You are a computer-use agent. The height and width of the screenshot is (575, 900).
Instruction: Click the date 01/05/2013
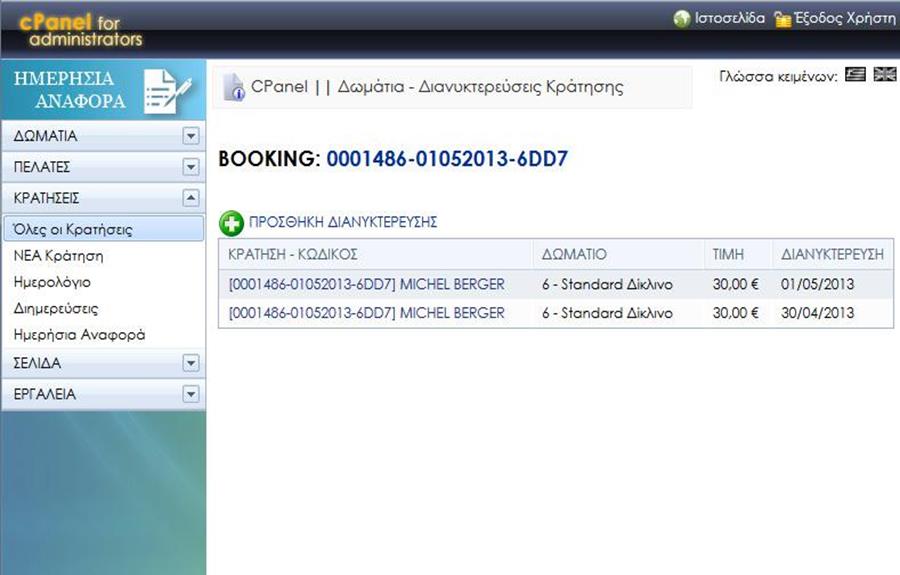pos(817,284)
